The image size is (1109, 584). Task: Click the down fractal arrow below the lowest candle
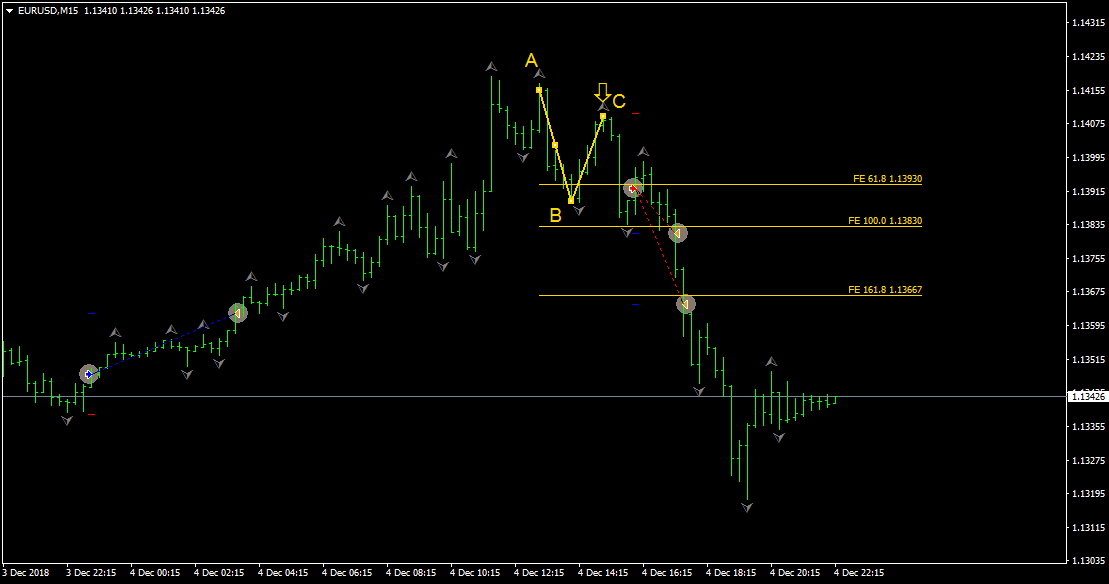(x=747, y=507)
